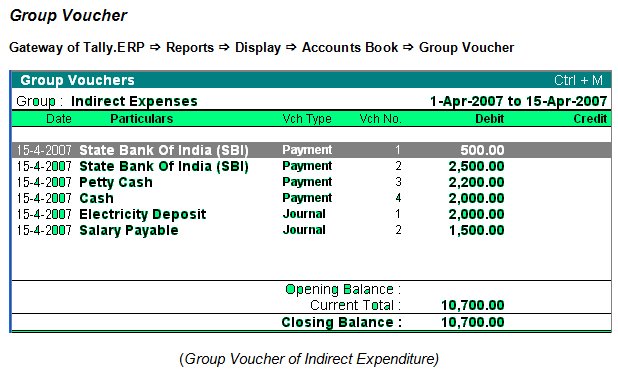This screenshot has width=618, height=373.
Task: Click the Current Total label
Action: click(x=356, y=305)
